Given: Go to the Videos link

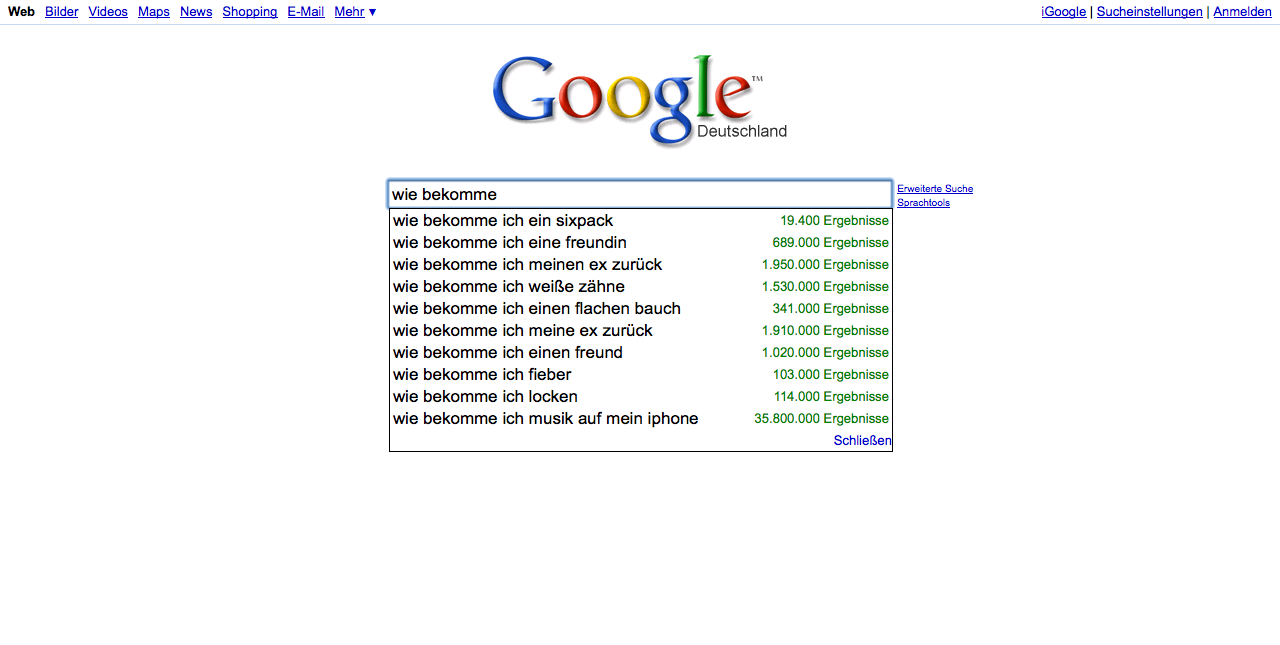Looking at the screenshot, I should (108, 12).
